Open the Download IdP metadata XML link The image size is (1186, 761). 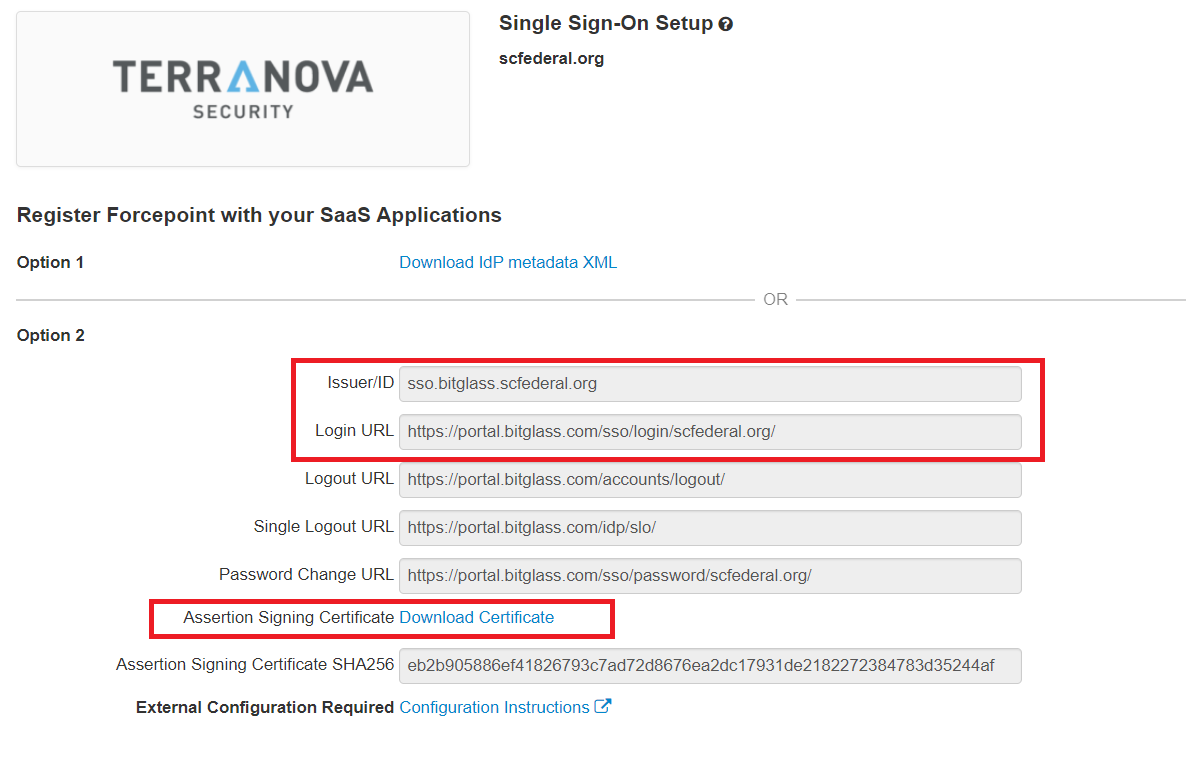tap(508, 262)
